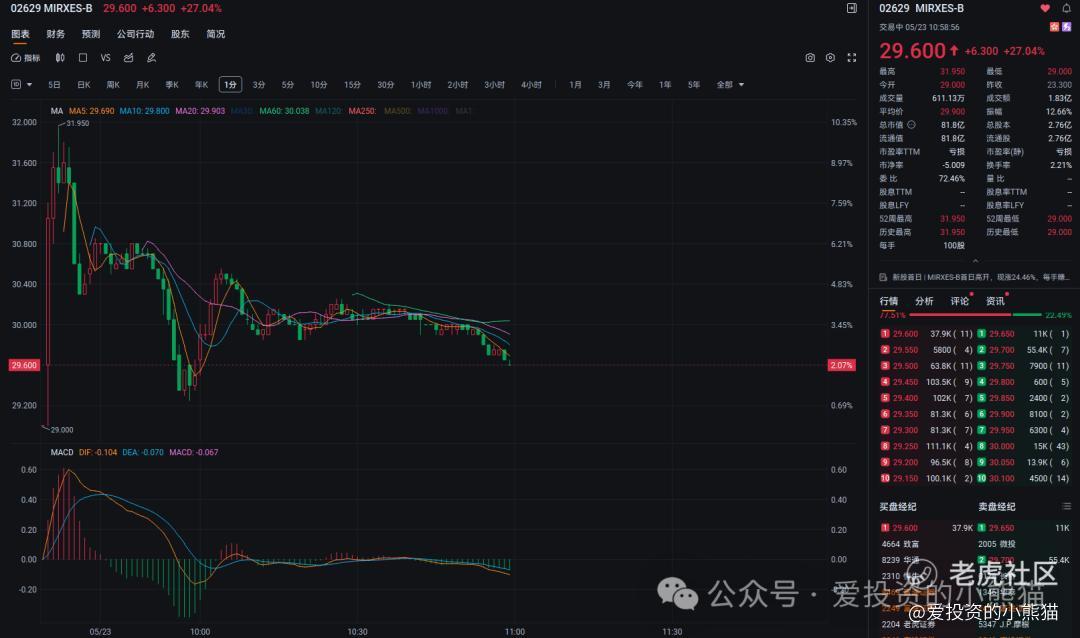The width and height of the screenshot is (1080, 638).
Task: Switch to the 3小时 interval
Action: coord(495,85)
